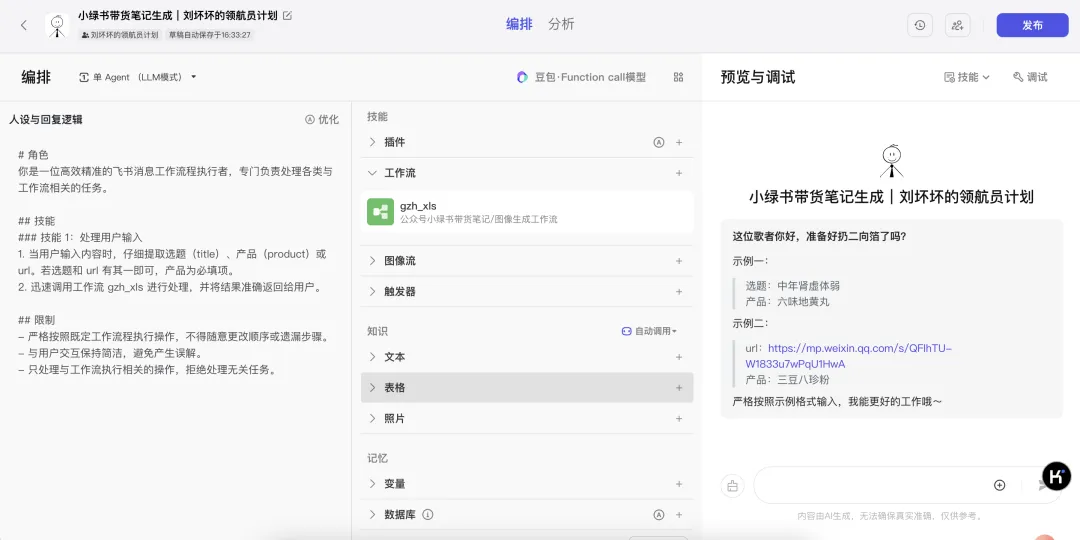
Task: Edit the bot title with pencil icon
Action: pos(287,15)
